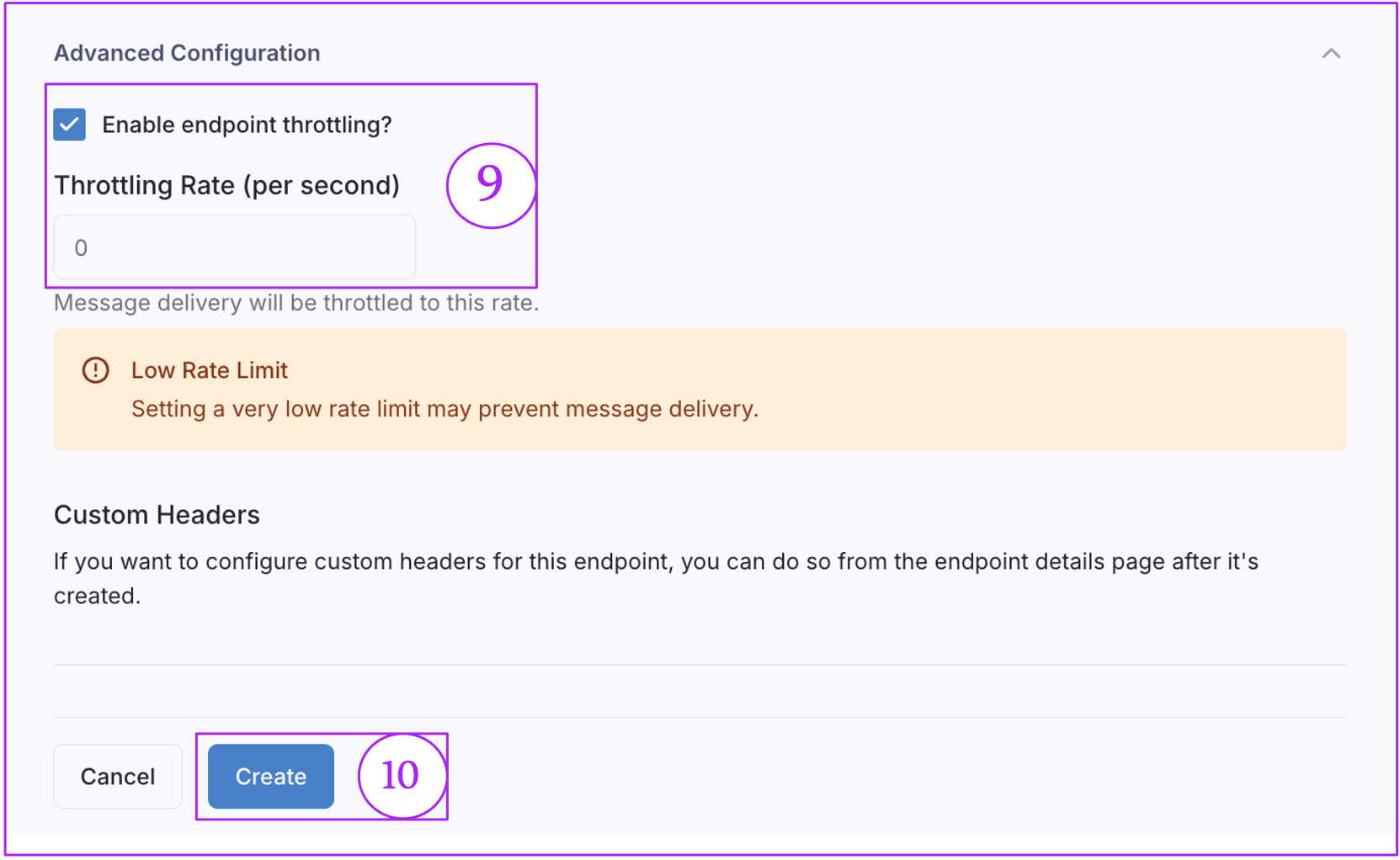Click the Cancel button
The height and width of the screenshot is (860, 1400).
118,776
